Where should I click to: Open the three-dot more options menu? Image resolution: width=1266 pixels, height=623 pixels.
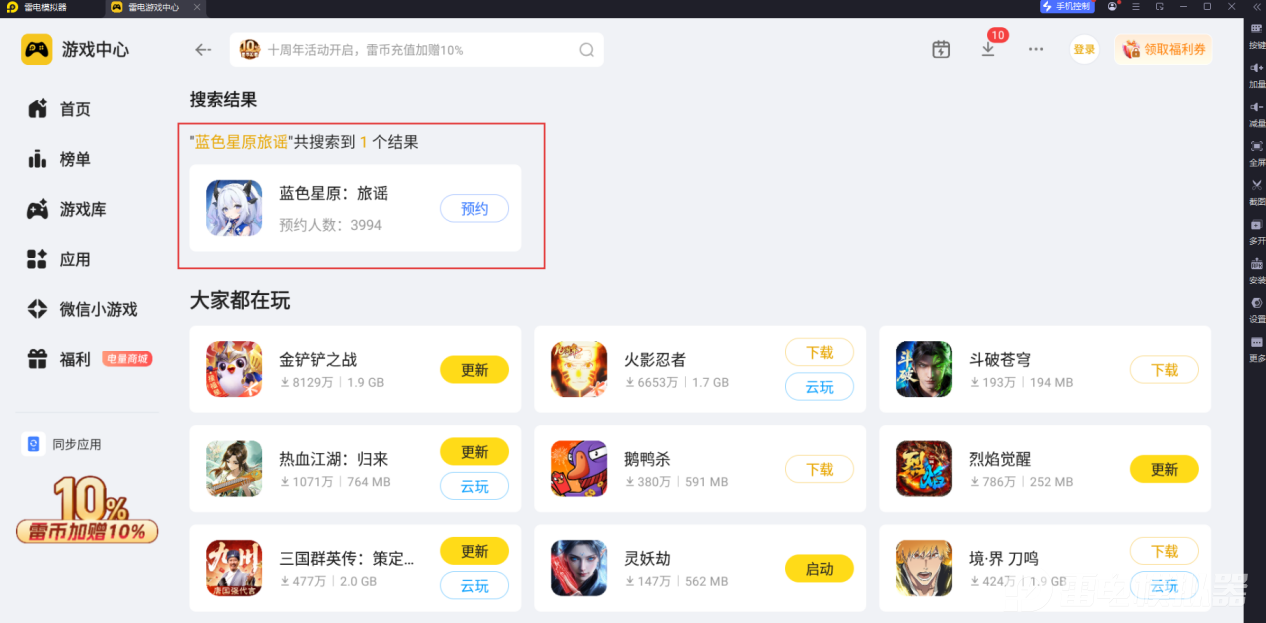tap(1036, 49)
